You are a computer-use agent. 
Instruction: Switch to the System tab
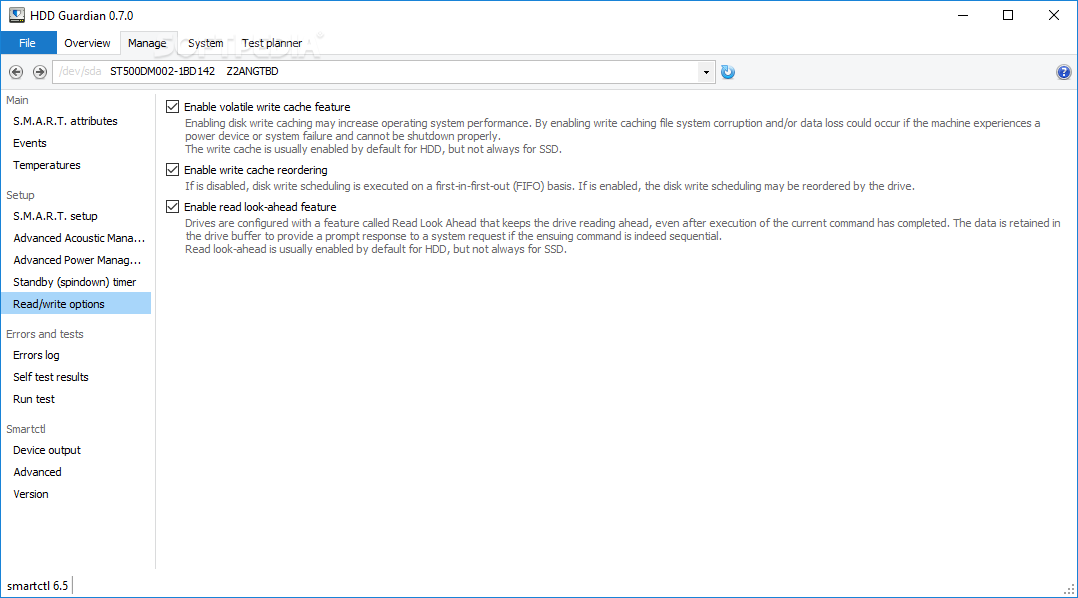[206, 43]
